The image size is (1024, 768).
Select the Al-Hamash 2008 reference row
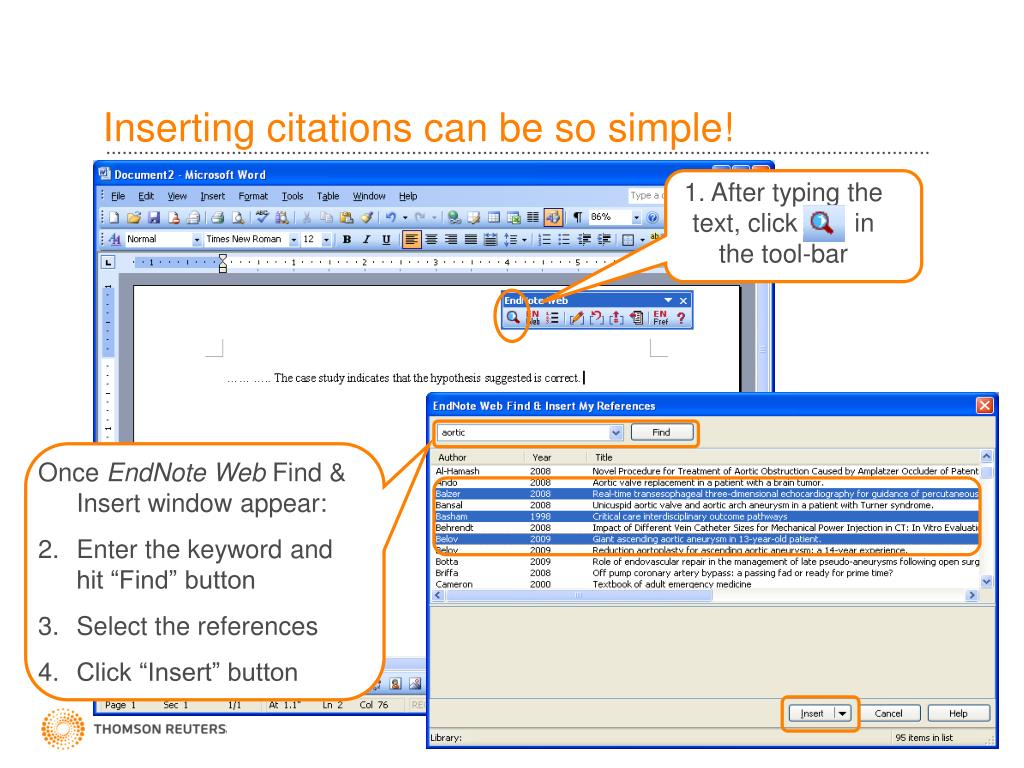[707, 471]
